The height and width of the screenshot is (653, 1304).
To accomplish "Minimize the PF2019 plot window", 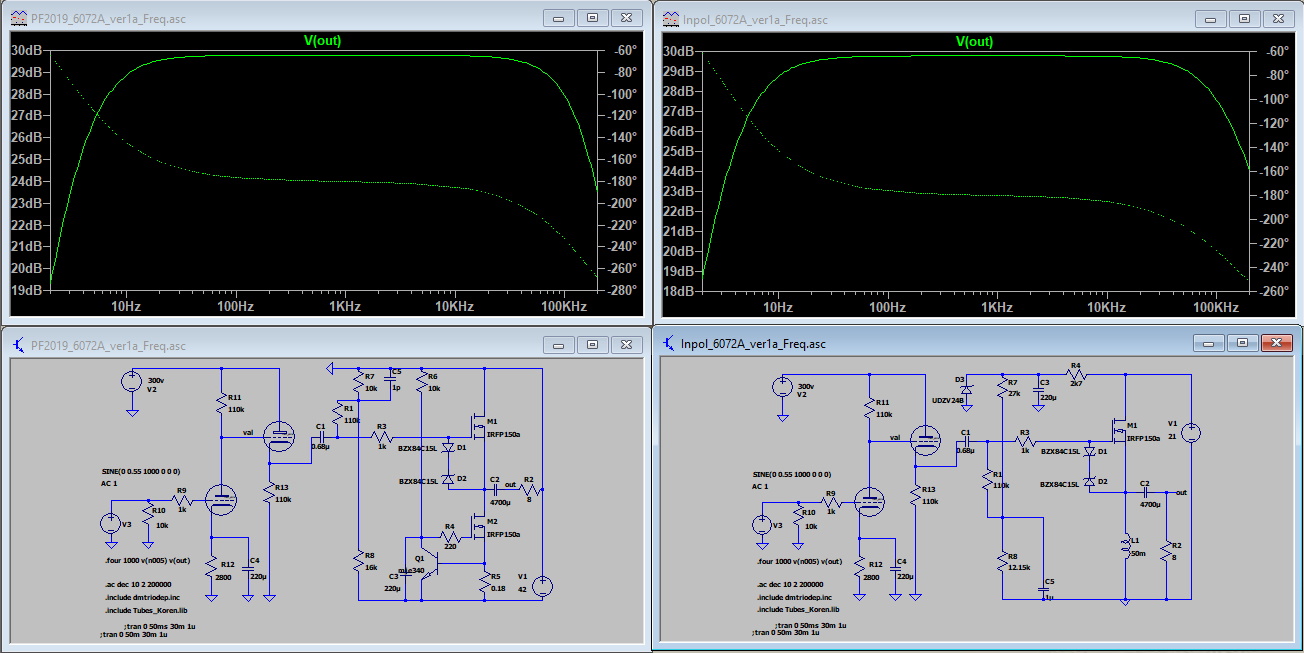I will pos(560,17).
